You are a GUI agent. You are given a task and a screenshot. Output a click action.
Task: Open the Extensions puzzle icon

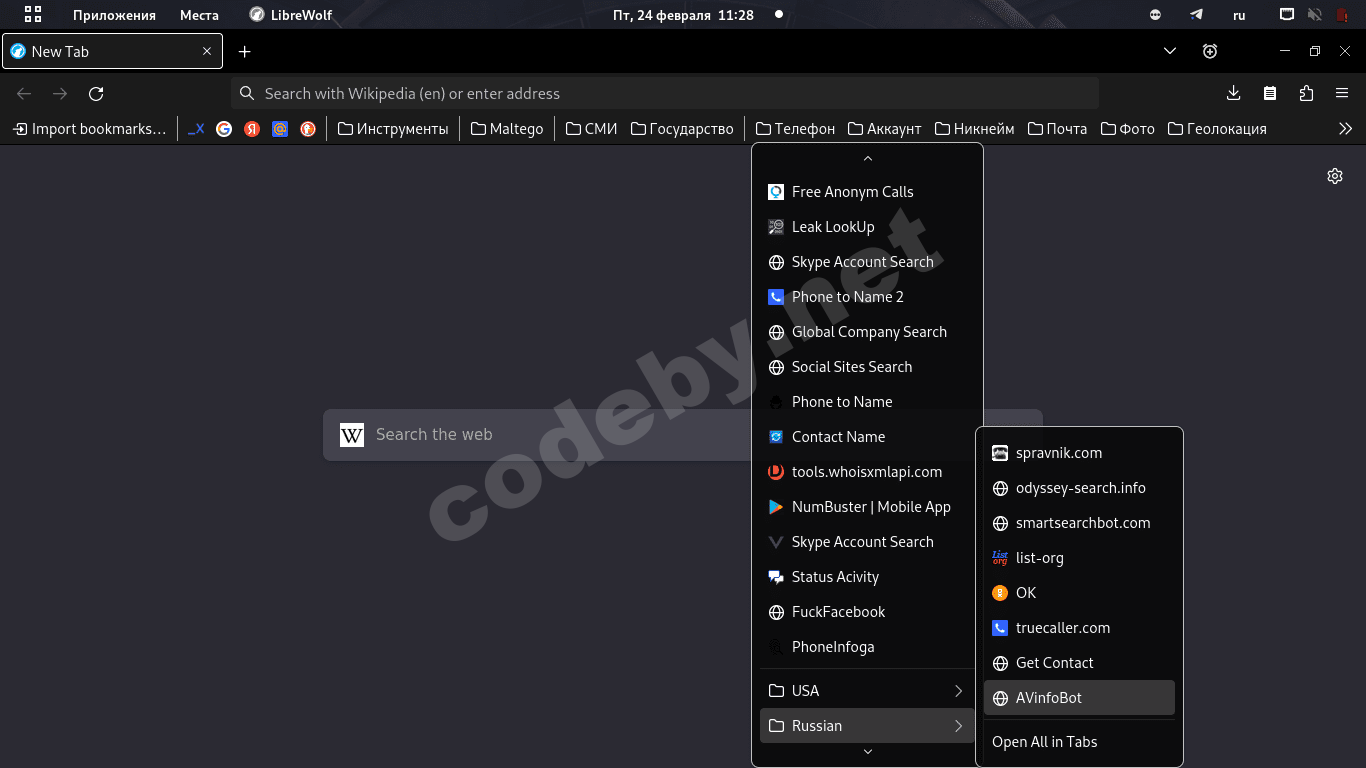coord(1306,94)
